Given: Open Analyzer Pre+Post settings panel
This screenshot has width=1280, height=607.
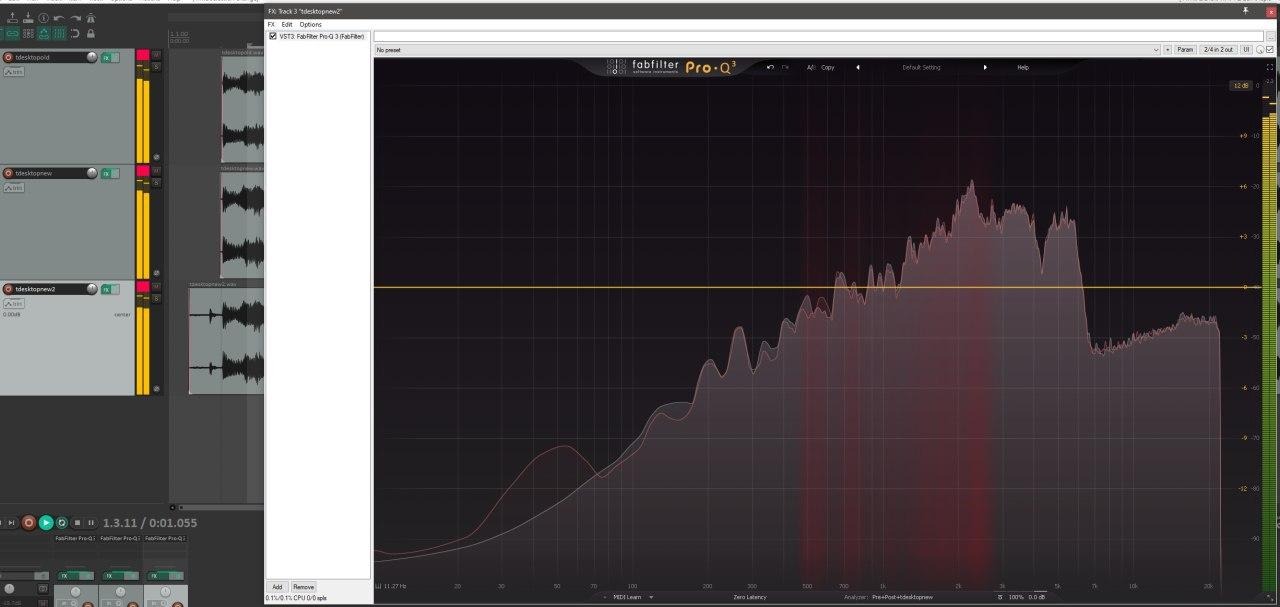Looking at the screenshot, I should pos(901,597).
